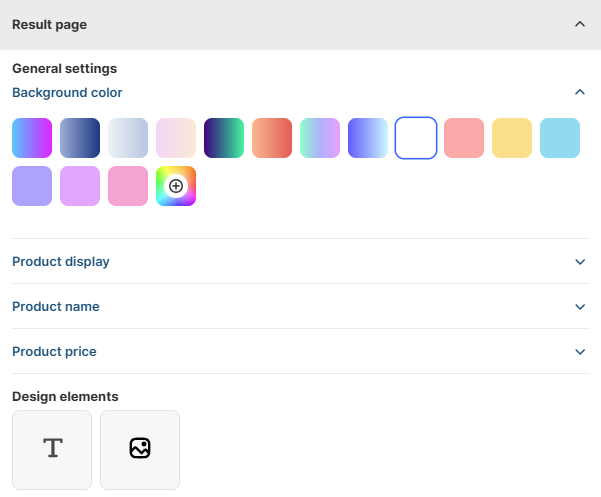Click the Product display label
Screen dimensions: 601x497
point(61,262)
